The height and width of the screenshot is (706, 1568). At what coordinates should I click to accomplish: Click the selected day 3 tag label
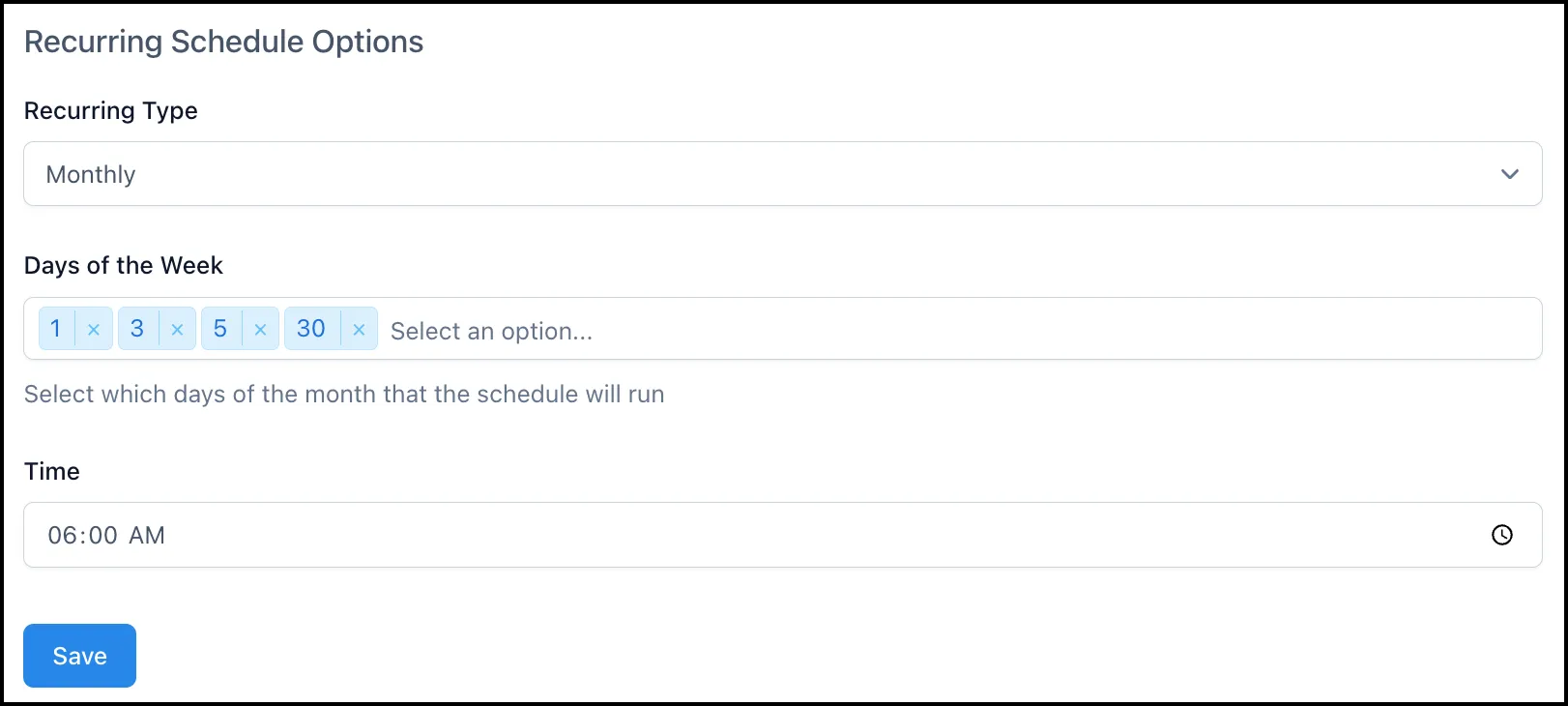coord(137,329)
